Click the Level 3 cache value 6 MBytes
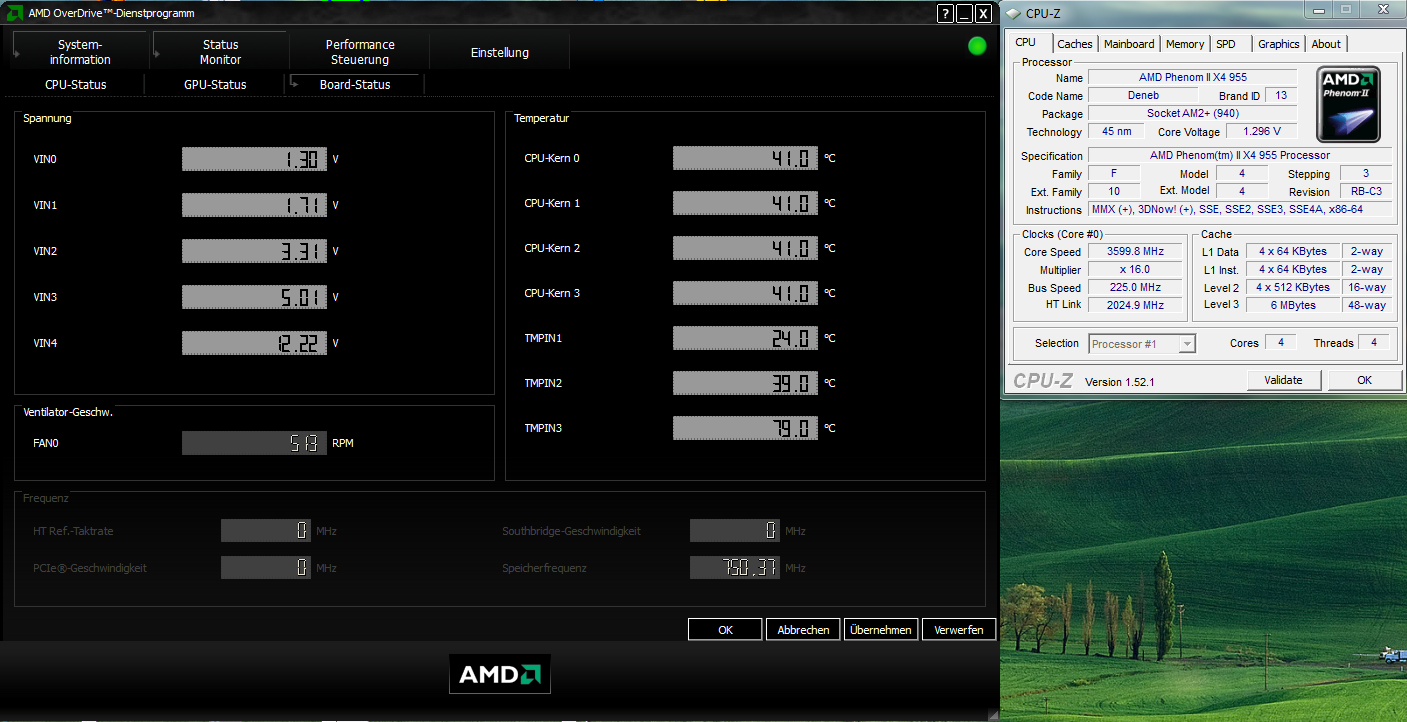Screen dimensions: 1407x722 point(1293,305)
